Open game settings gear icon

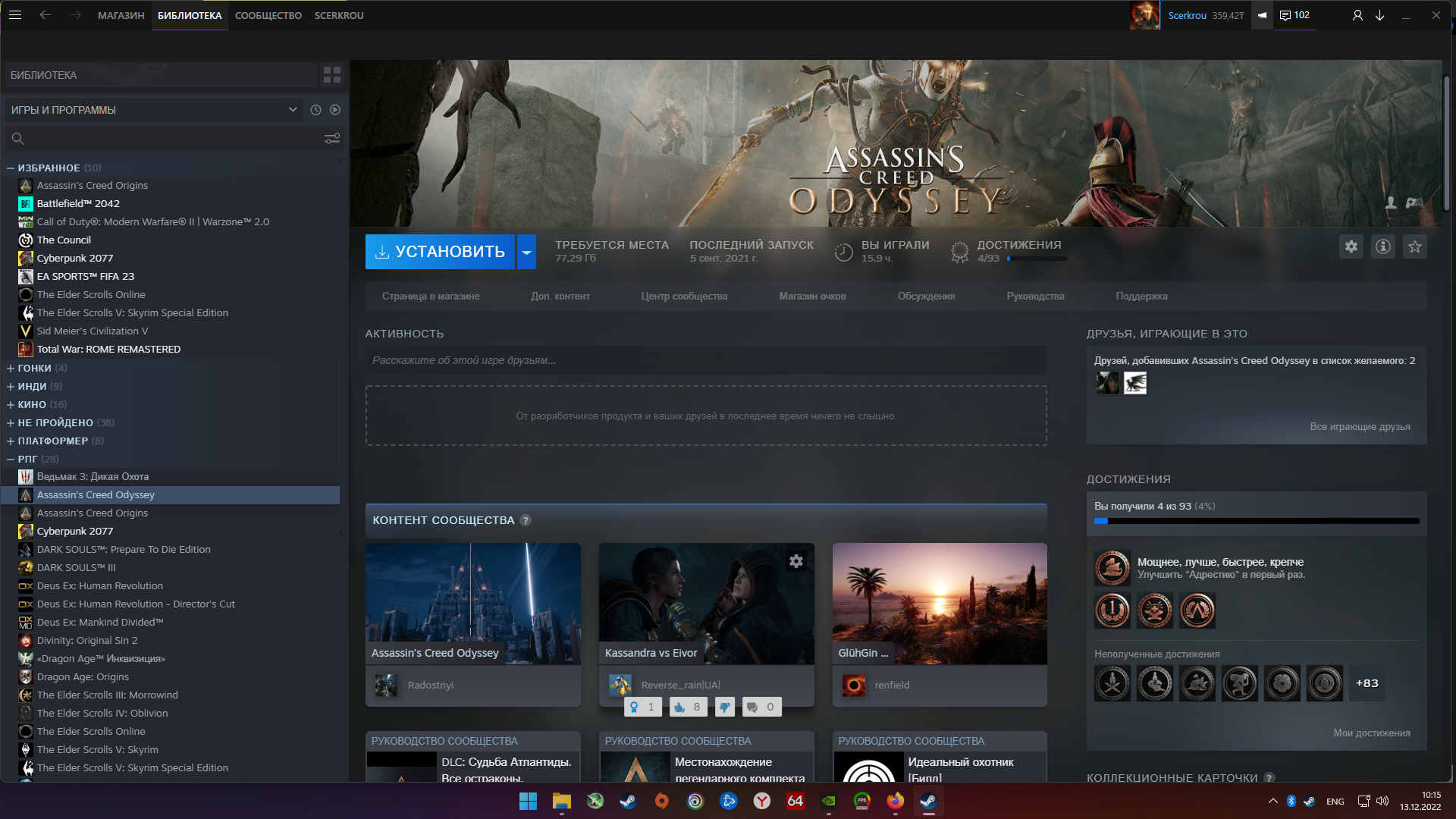click(x=1351, y=246)
